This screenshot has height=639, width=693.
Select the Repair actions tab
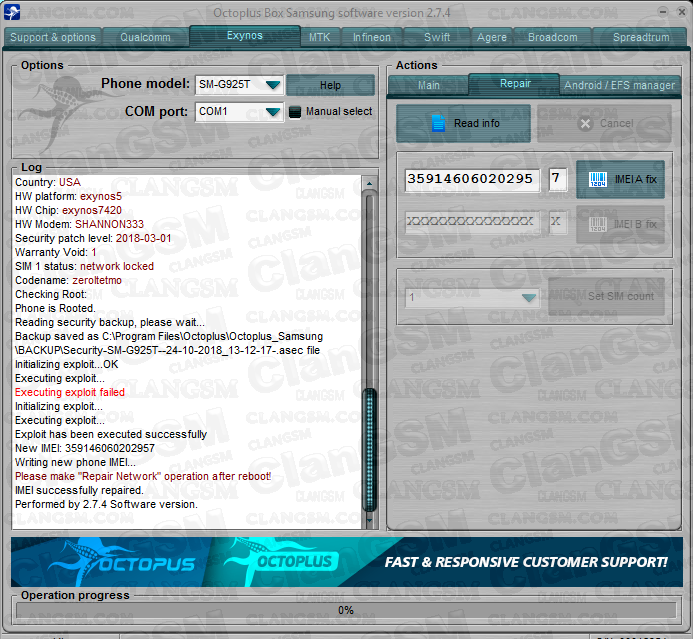pos(515,84)
